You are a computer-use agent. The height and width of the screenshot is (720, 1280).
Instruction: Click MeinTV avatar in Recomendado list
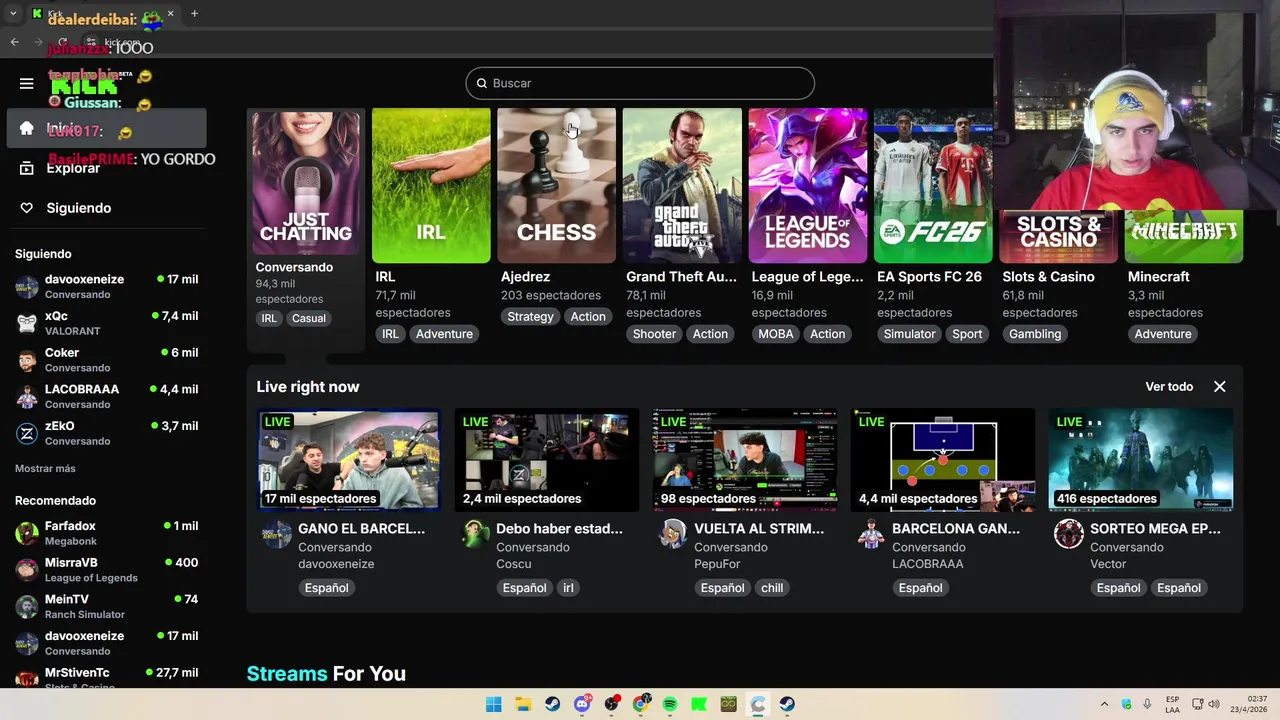[27, 606]
